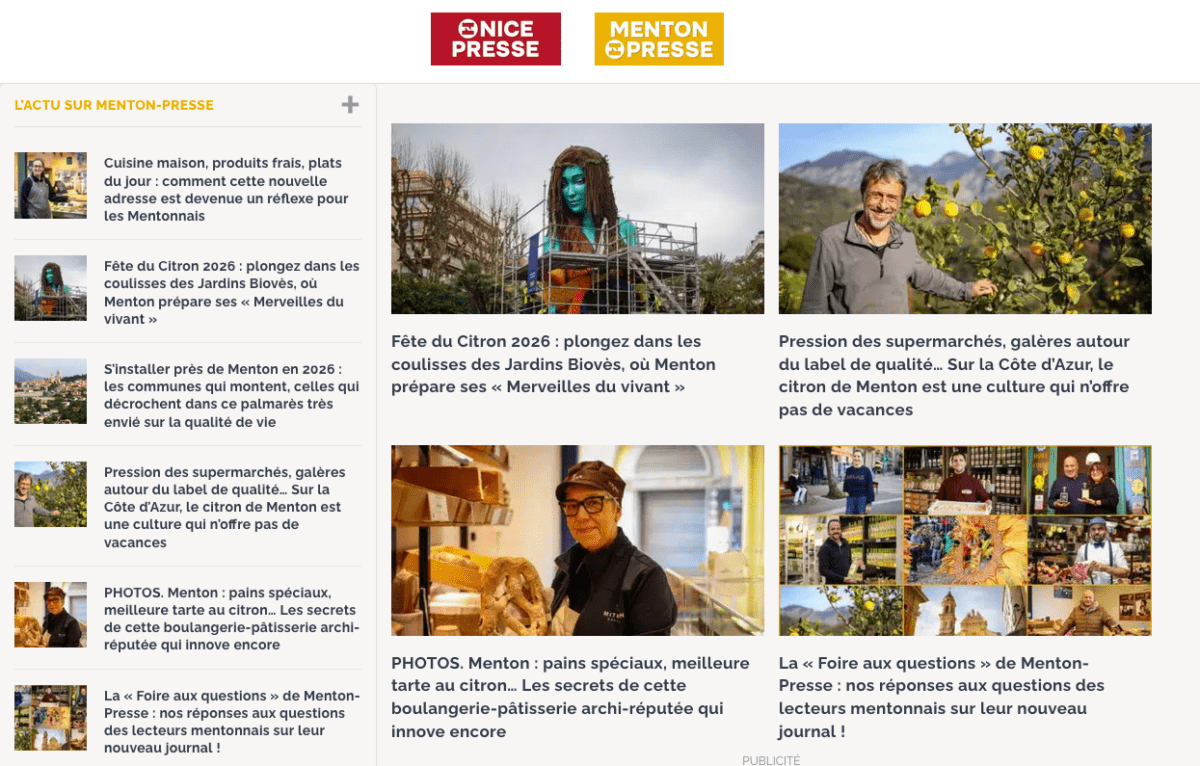The image size is (1200, 766).
Task: Open main headline PHOTOS. Menton : pains spéciaux
Action: click(x=570, y=697)
